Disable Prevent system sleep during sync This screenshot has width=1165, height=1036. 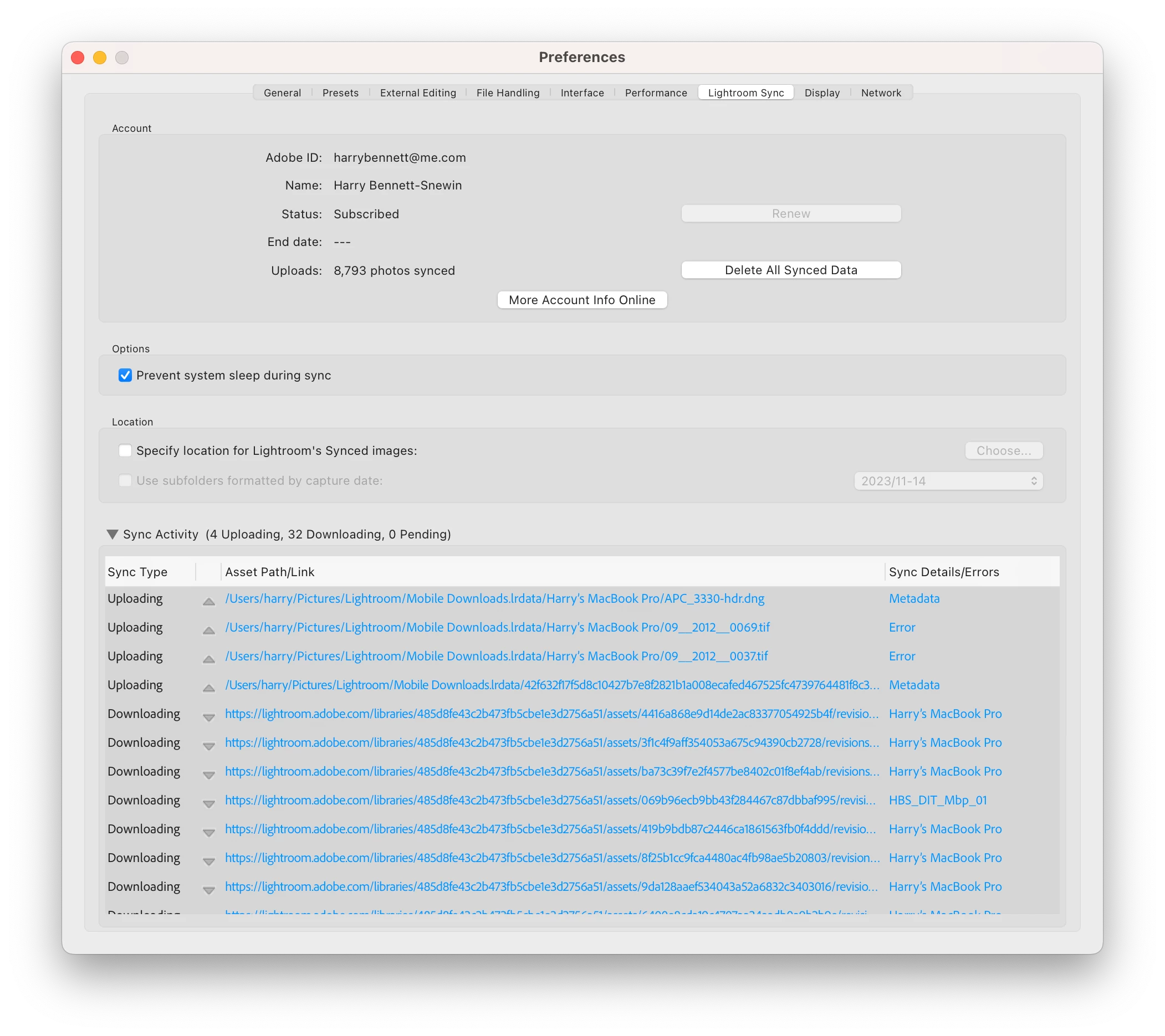(x=125, y=375)
